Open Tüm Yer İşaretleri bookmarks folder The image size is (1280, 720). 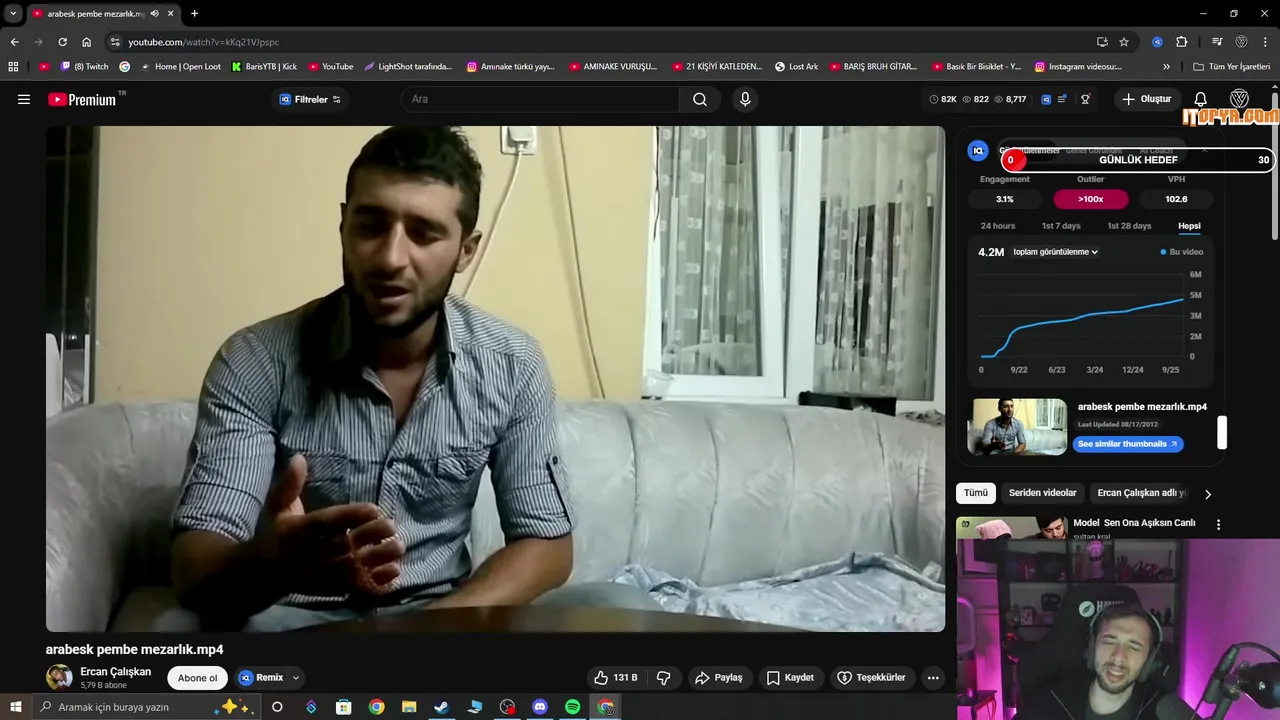(x=1231, y=66)
